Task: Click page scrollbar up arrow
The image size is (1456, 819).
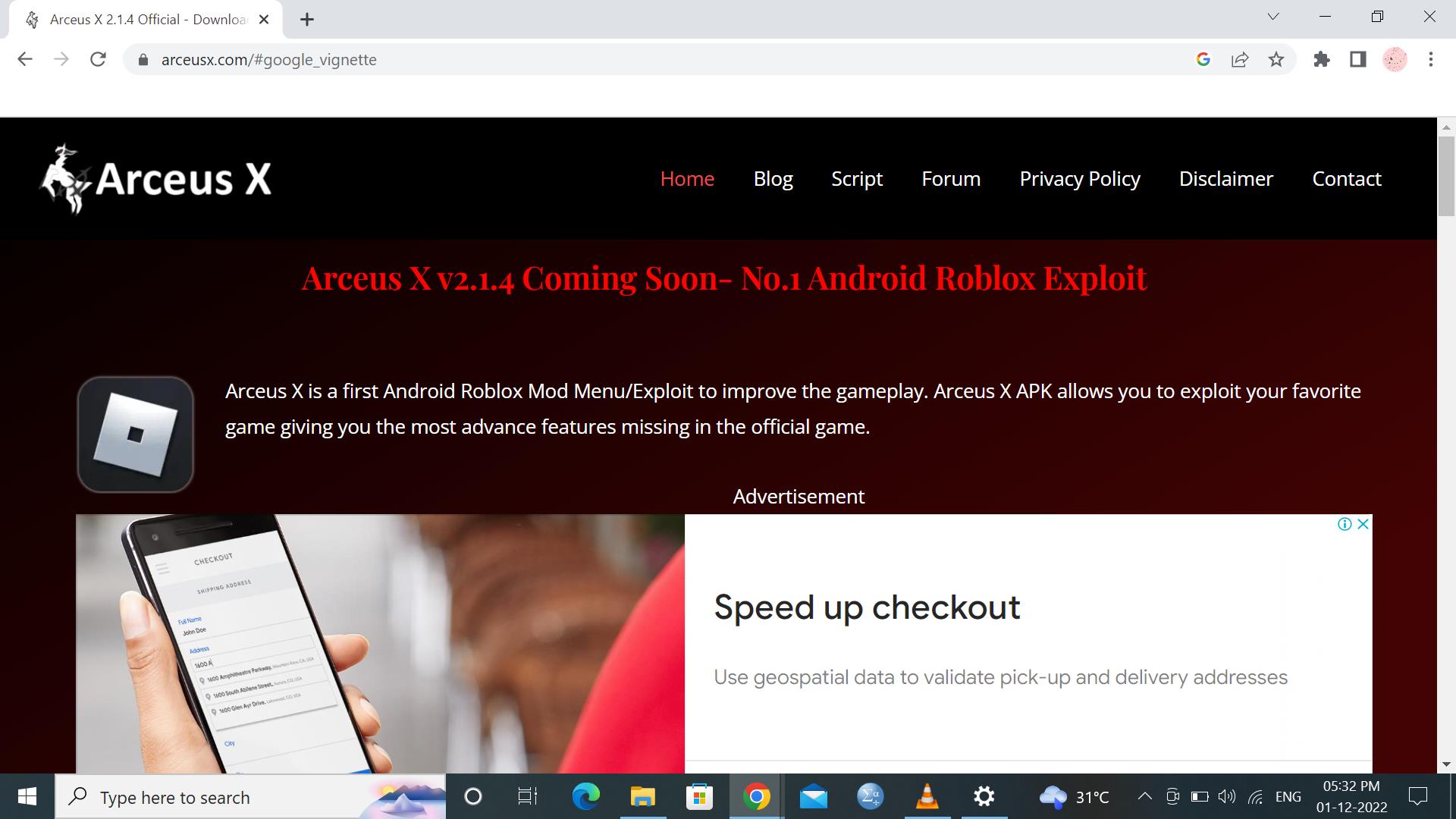Action: (1446, 127)
